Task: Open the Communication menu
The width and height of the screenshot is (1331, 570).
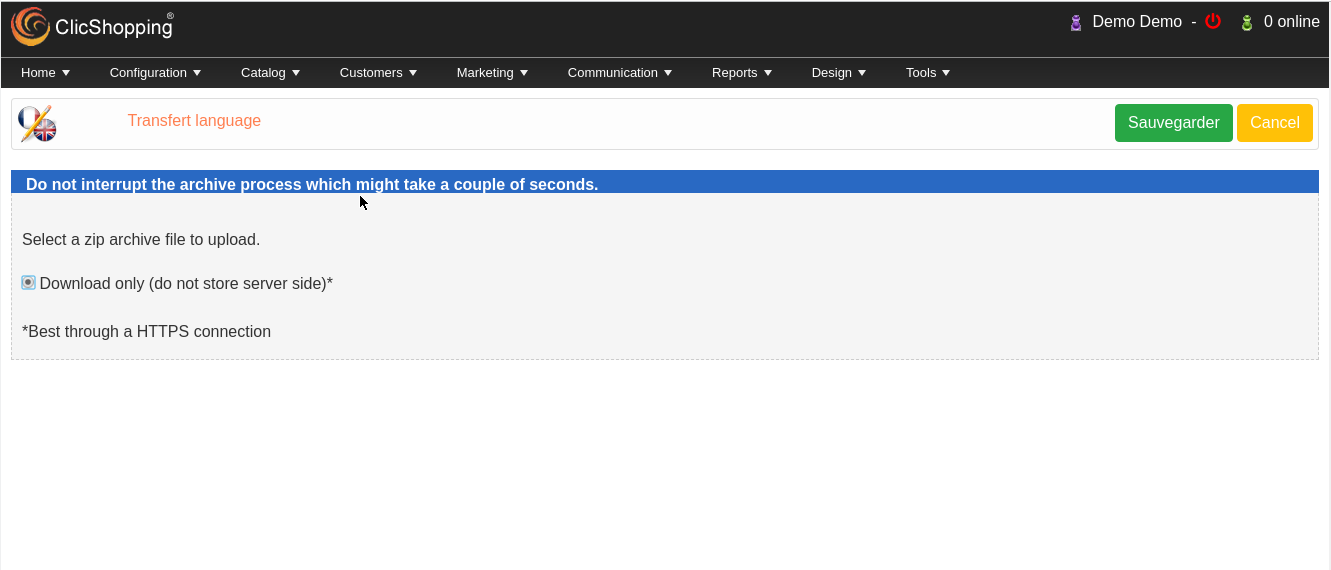Action: [x=620, y=73]
